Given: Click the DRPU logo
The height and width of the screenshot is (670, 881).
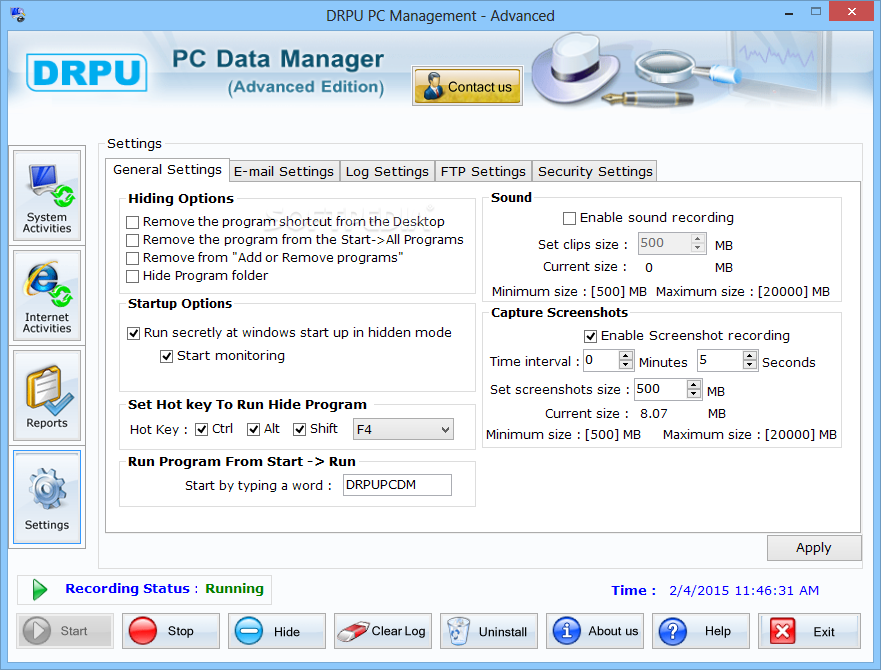Looking at the screenshot, I should (87, 73).
